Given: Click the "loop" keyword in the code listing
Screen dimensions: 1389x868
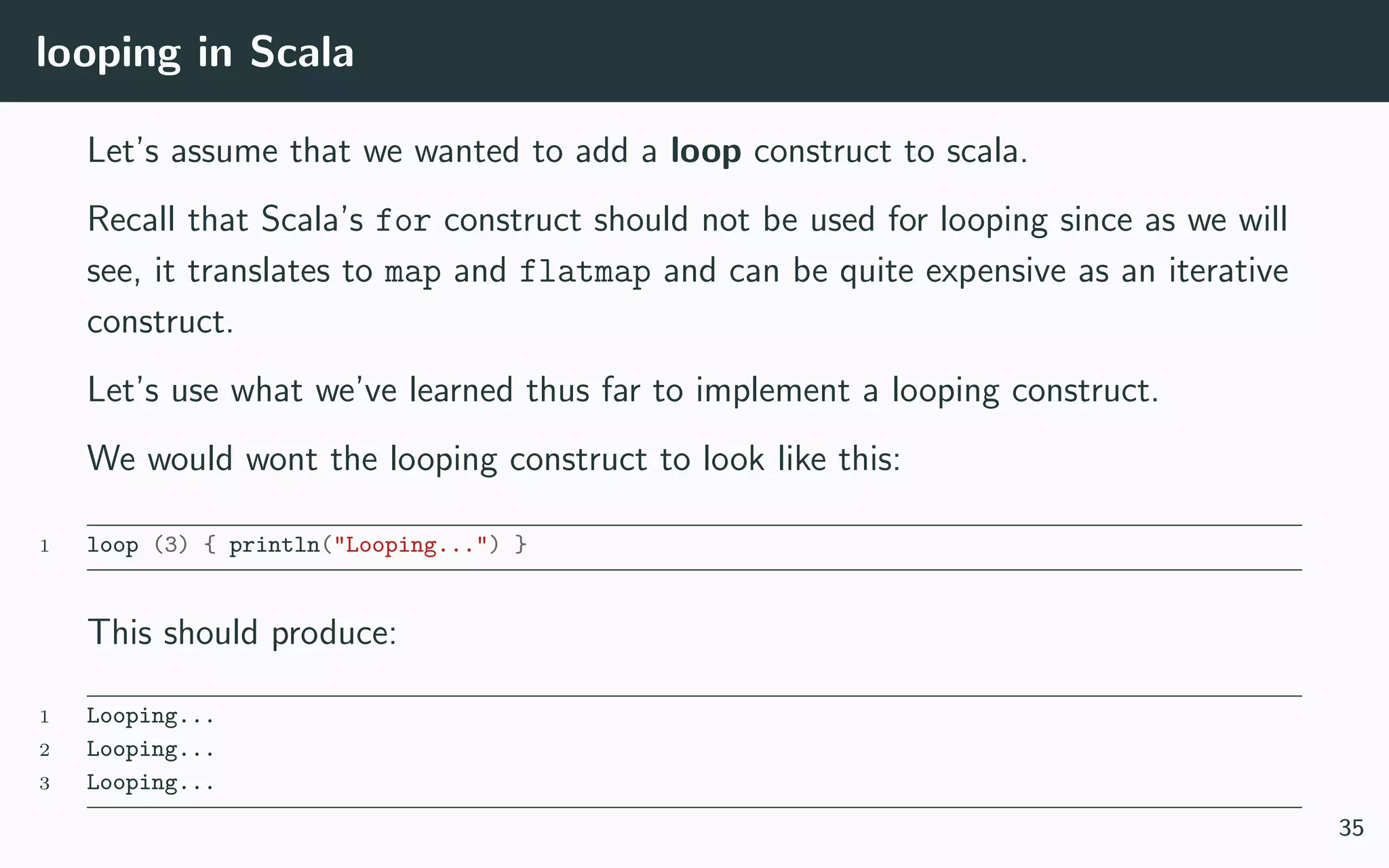Looking at the screenshot, I should (x=113, y=545).
